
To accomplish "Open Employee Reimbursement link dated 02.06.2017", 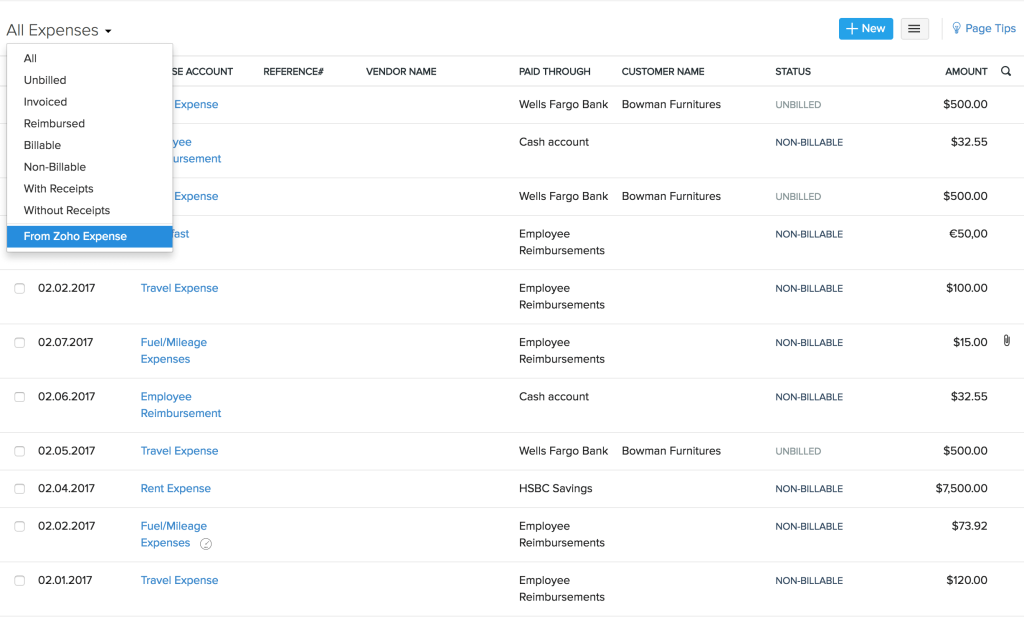I will [180, 405].
